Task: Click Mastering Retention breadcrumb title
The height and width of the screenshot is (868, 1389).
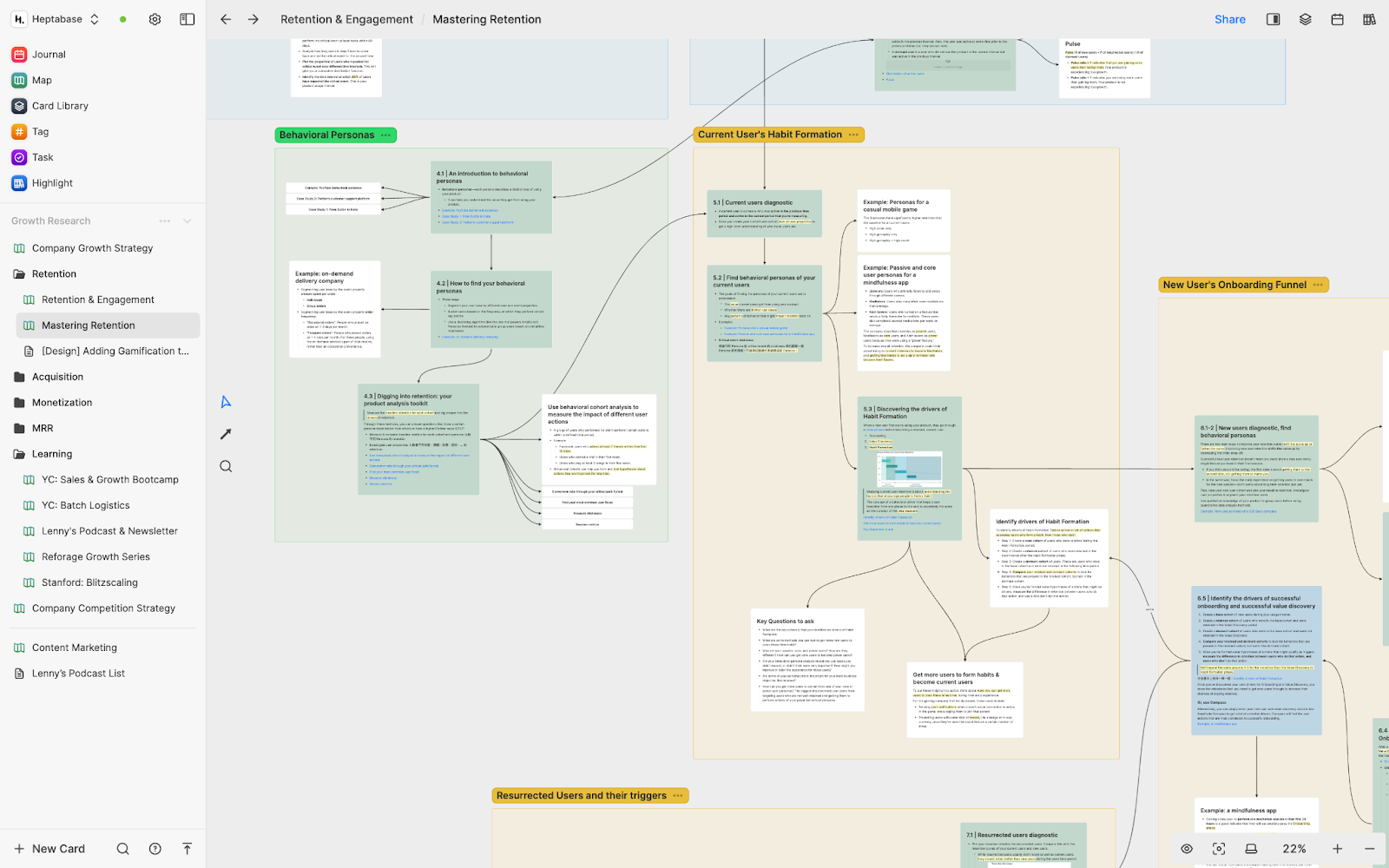Action: coord(486,19)
